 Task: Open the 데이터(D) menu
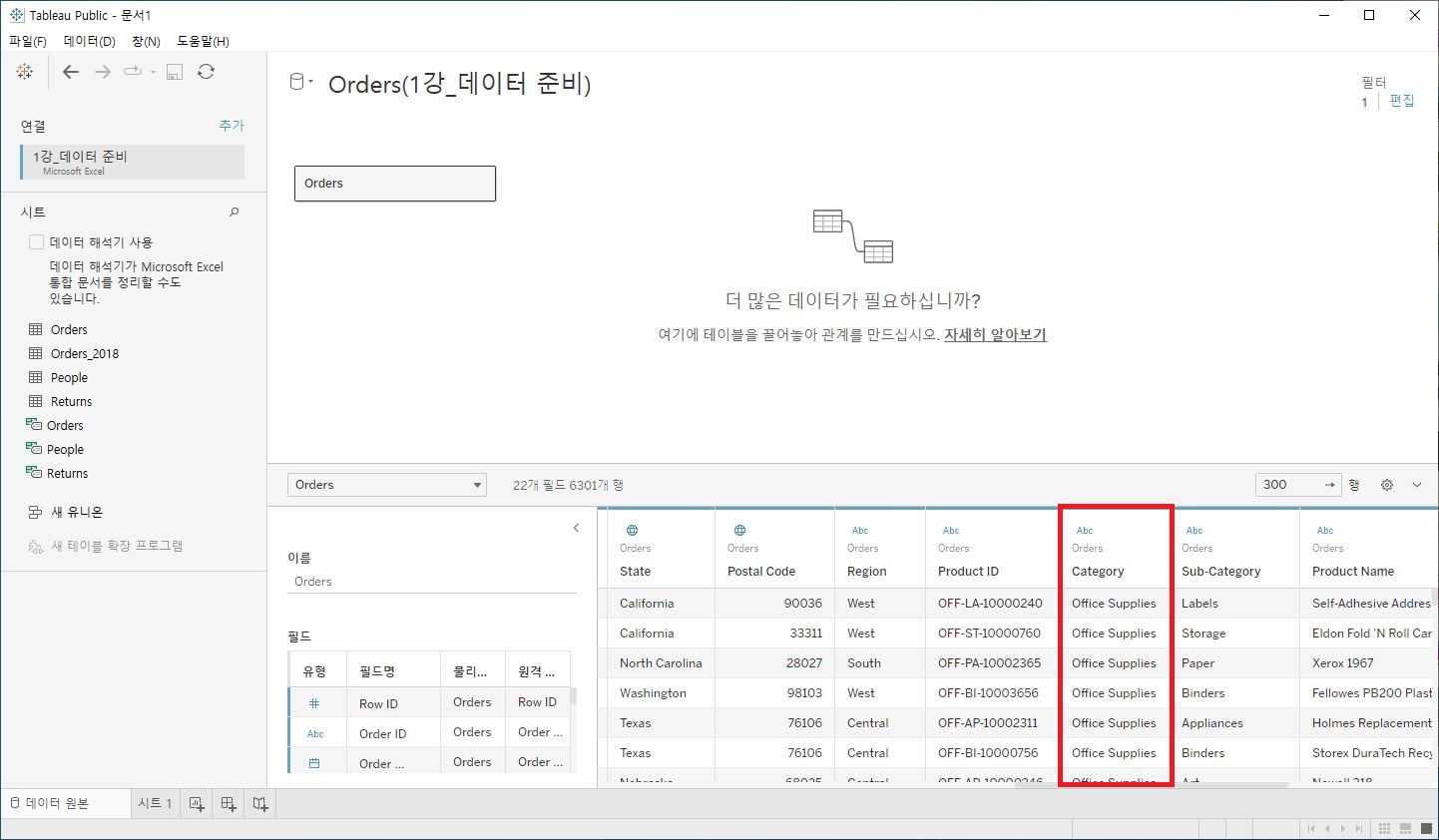pos(90,41)
